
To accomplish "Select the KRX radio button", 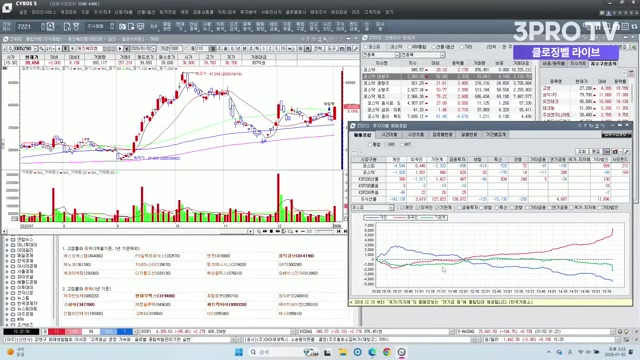I will click(x=390, y=144).
